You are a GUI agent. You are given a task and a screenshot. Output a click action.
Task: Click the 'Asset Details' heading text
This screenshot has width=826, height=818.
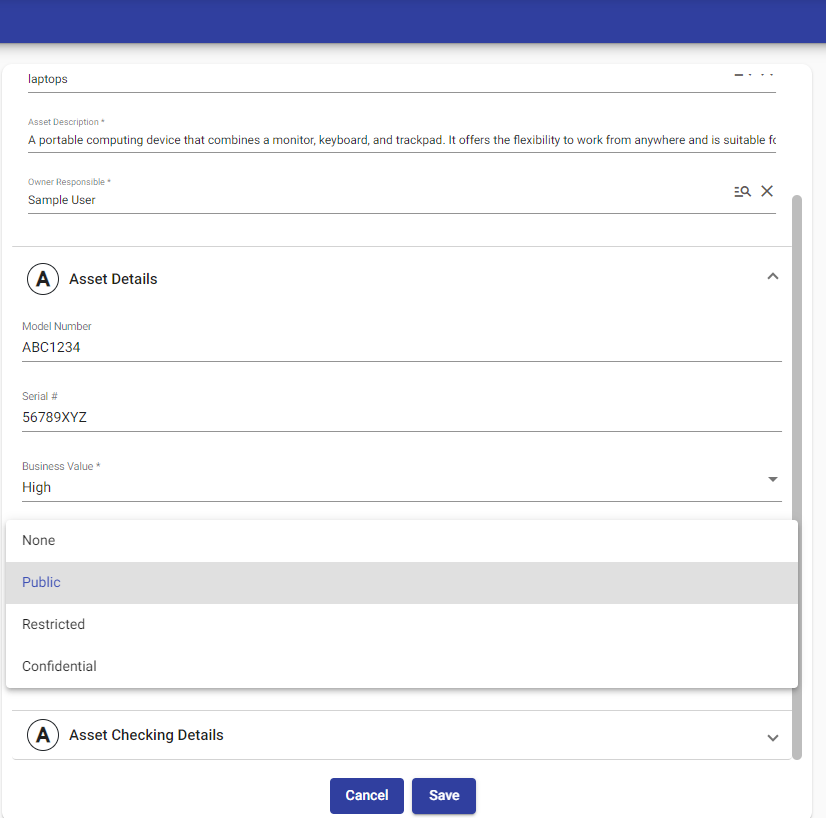tap(113, 279)
